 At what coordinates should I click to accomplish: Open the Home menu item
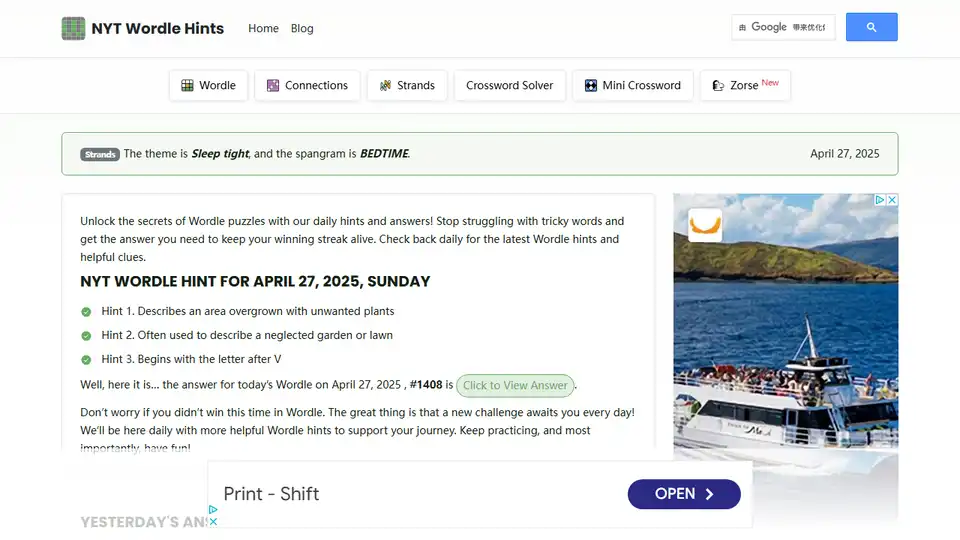tap(263, 28)
